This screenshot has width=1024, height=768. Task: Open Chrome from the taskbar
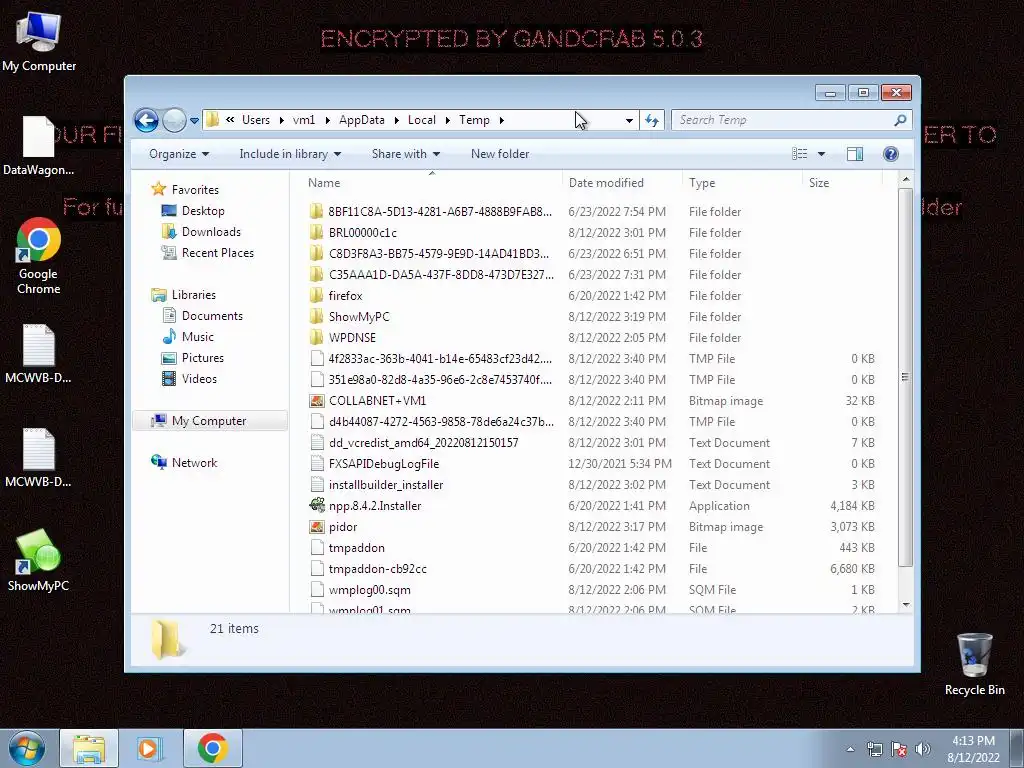point(212,748)
